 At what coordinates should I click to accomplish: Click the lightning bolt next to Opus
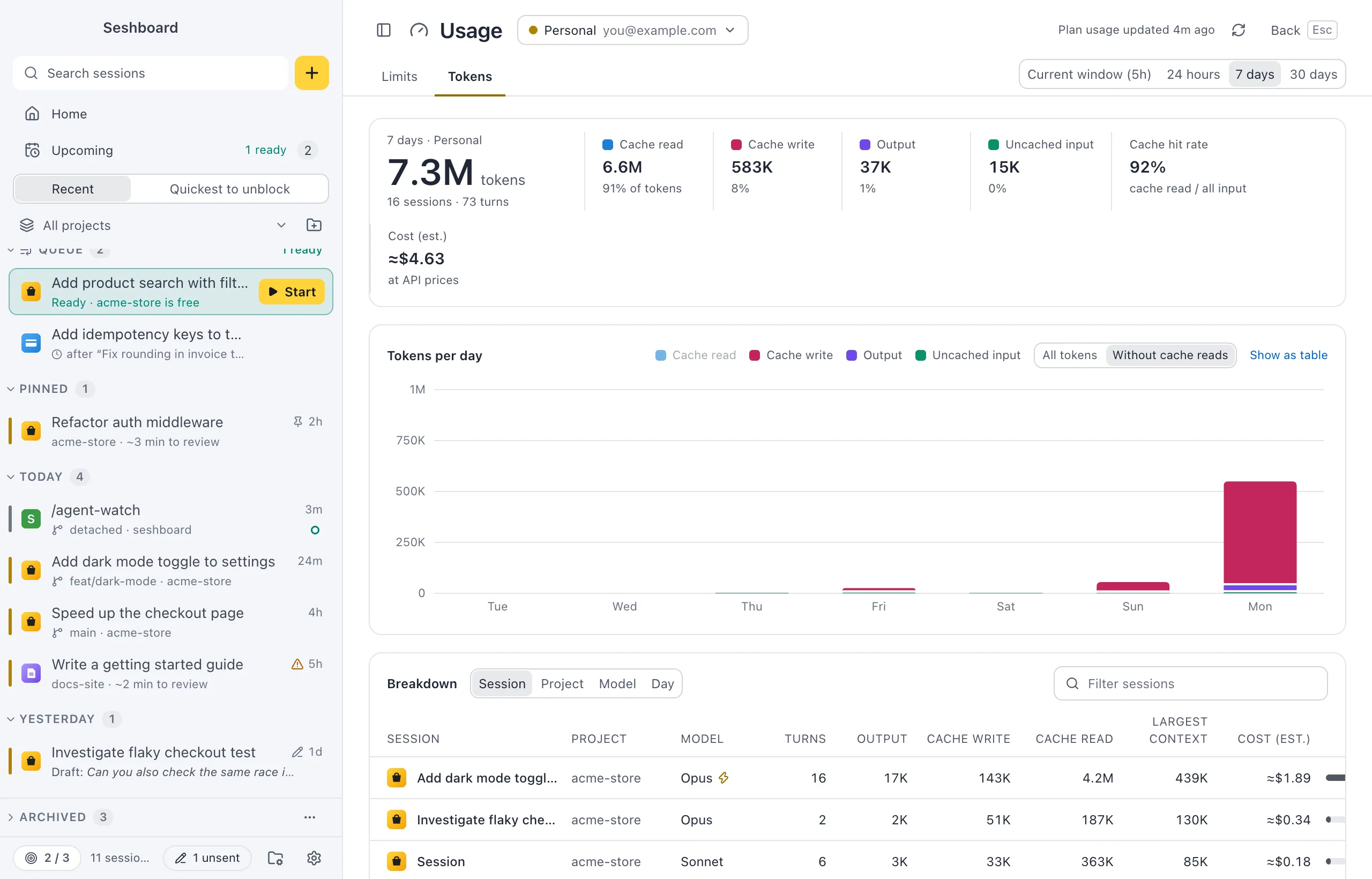click(724, 778)
